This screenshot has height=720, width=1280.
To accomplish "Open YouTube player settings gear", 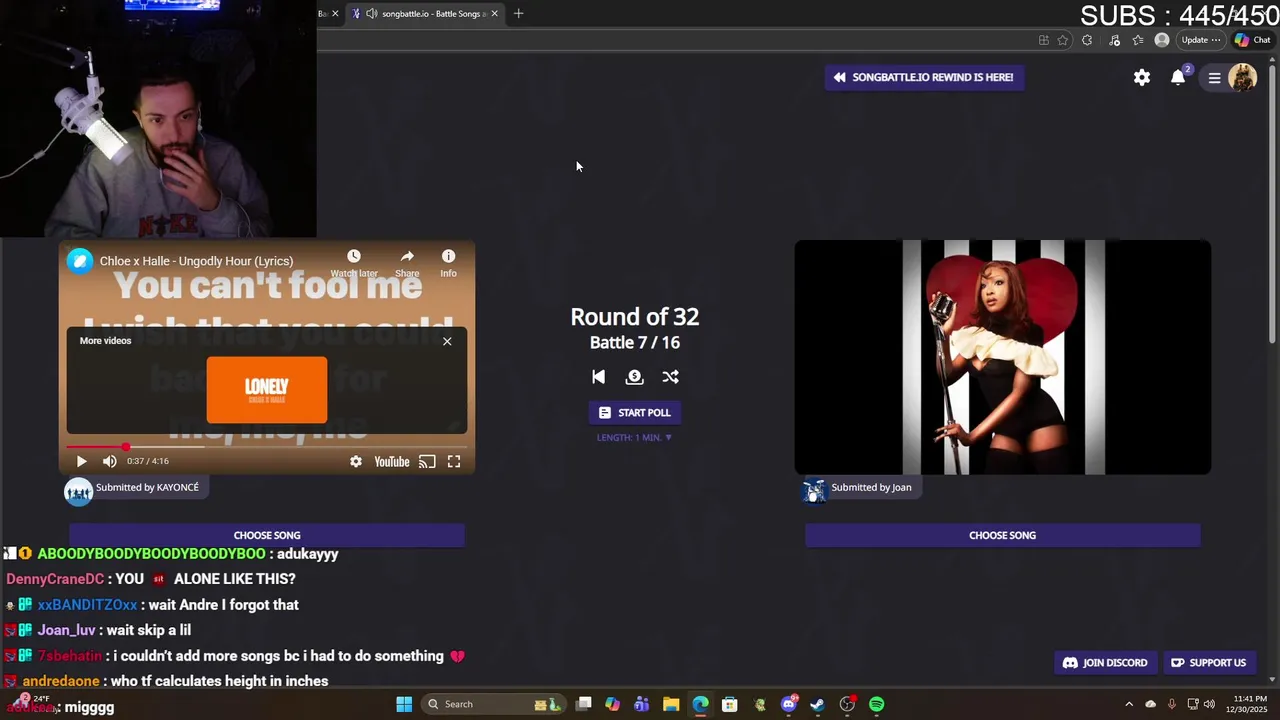I will [x=355, y=461].
